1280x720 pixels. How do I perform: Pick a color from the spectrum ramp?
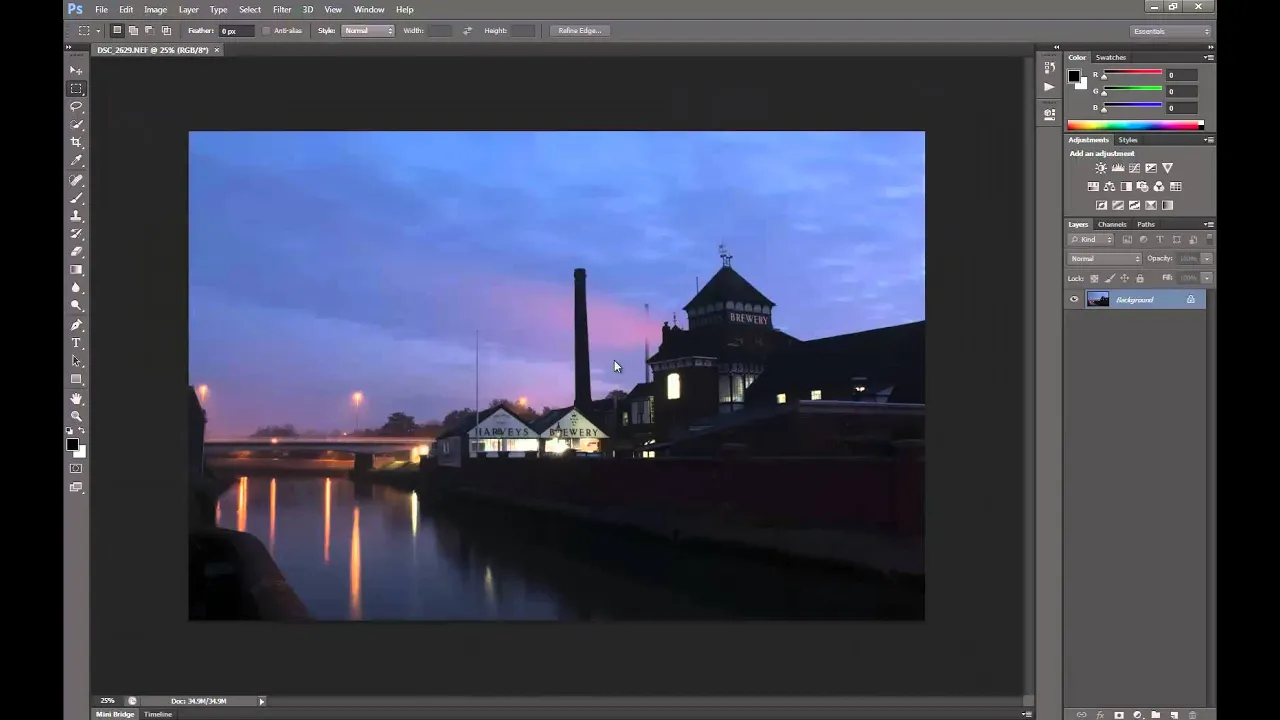(1135, 125)
